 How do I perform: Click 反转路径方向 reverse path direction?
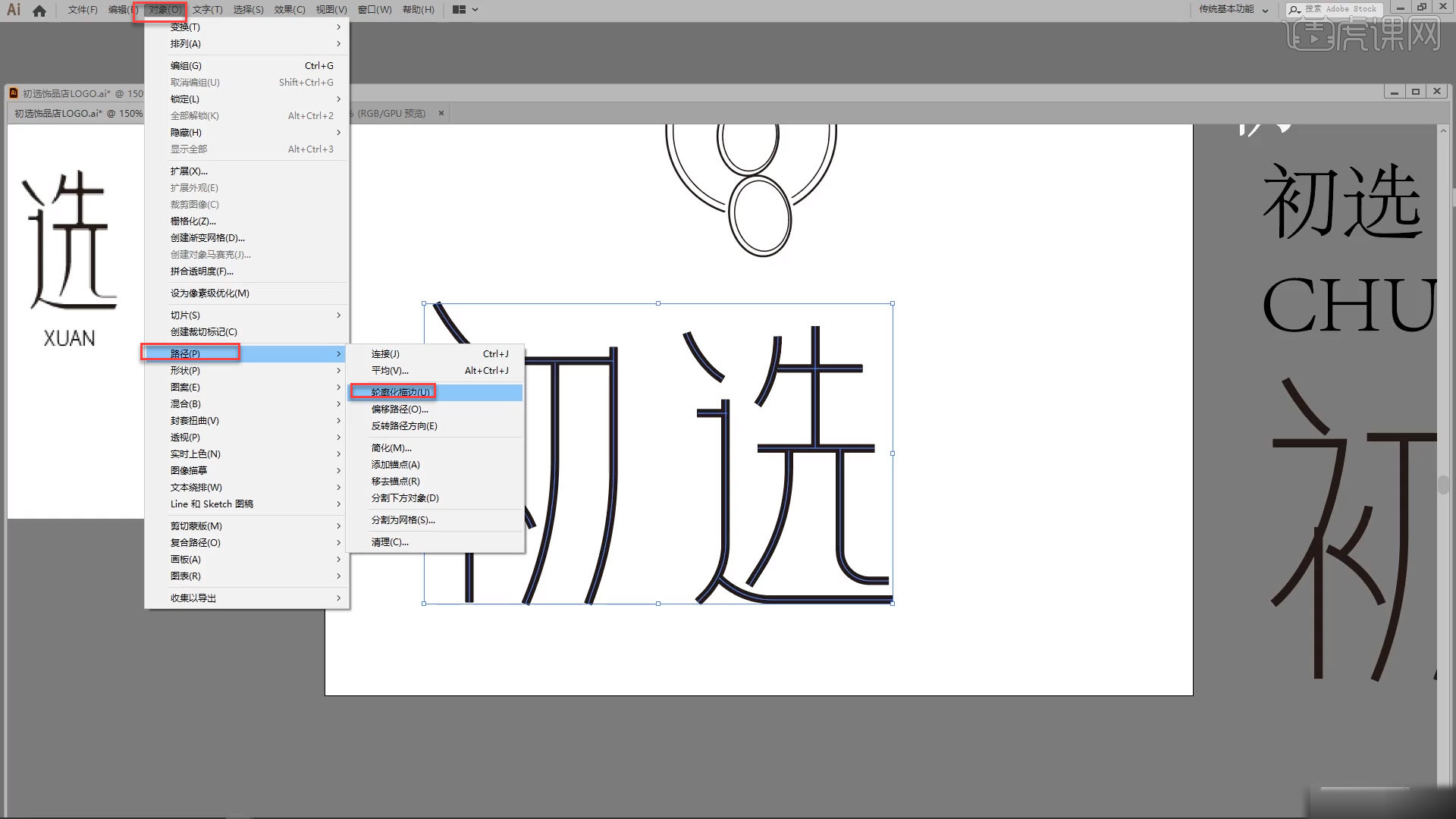[404, 425]
